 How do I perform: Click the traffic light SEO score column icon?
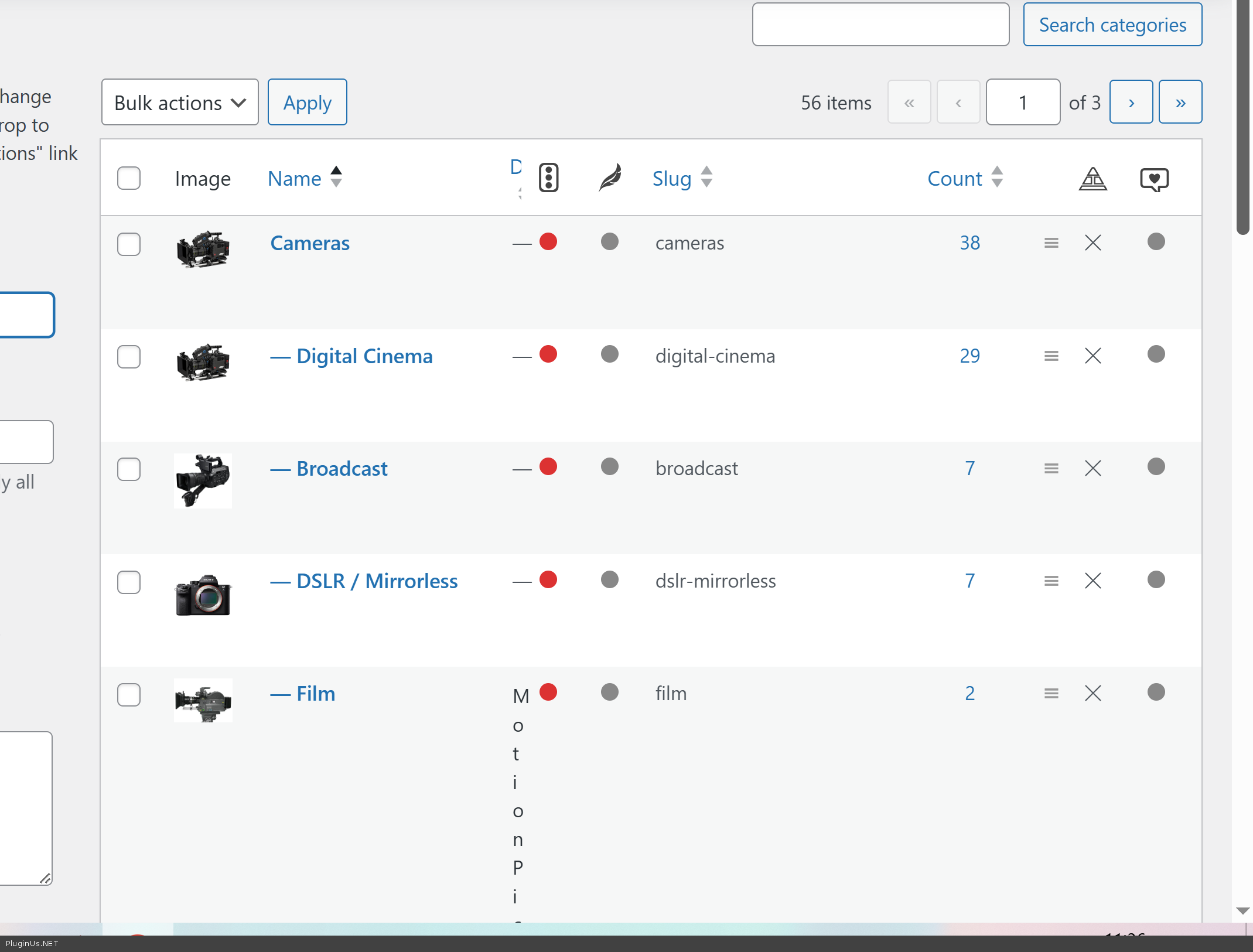548,178
